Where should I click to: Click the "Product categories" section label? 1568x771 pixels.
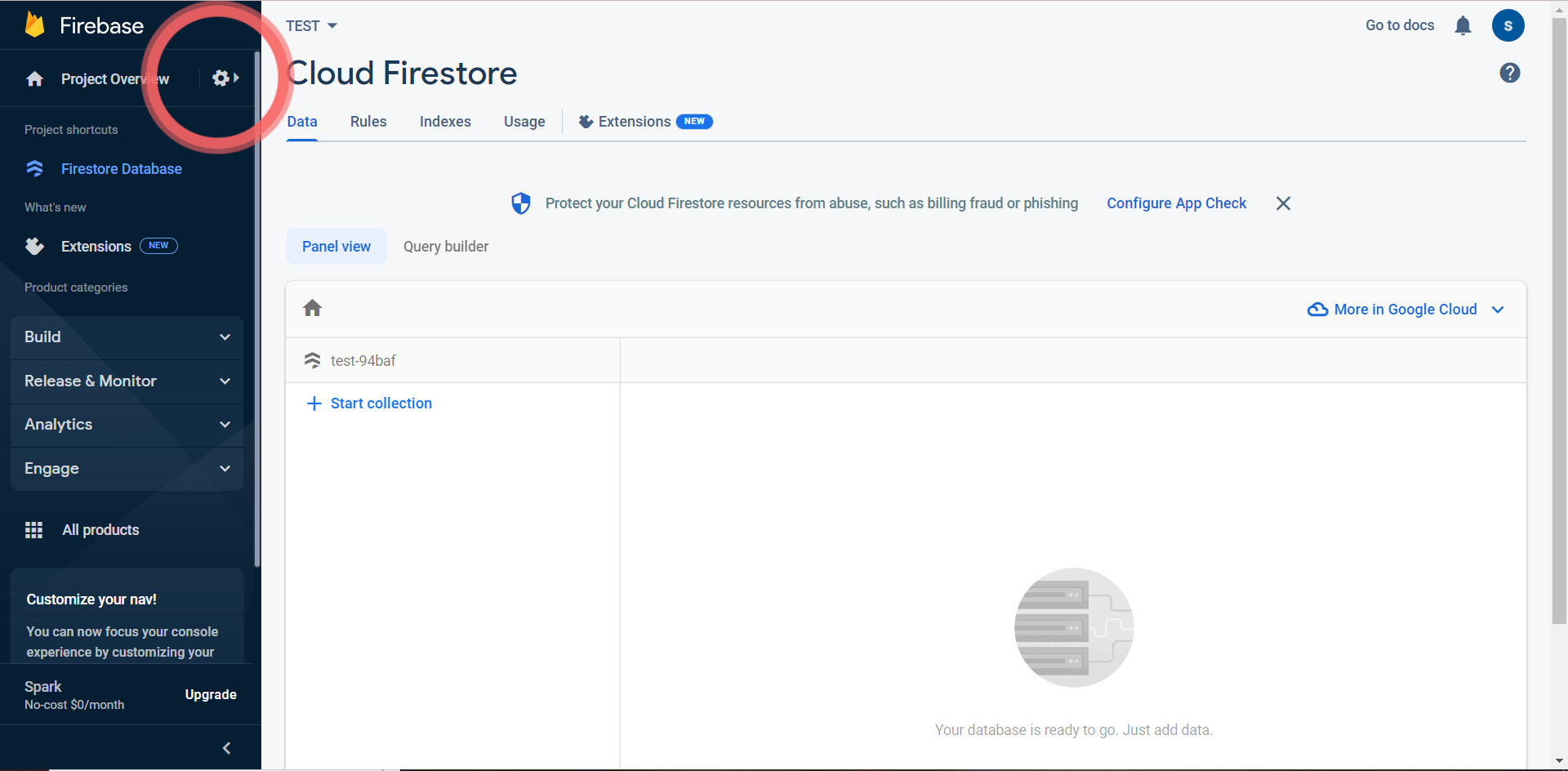tap(76, 287)
